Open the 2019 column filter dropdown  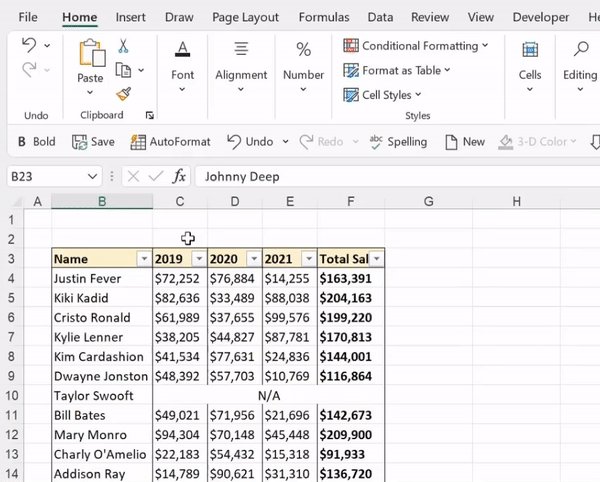point(199,259)
